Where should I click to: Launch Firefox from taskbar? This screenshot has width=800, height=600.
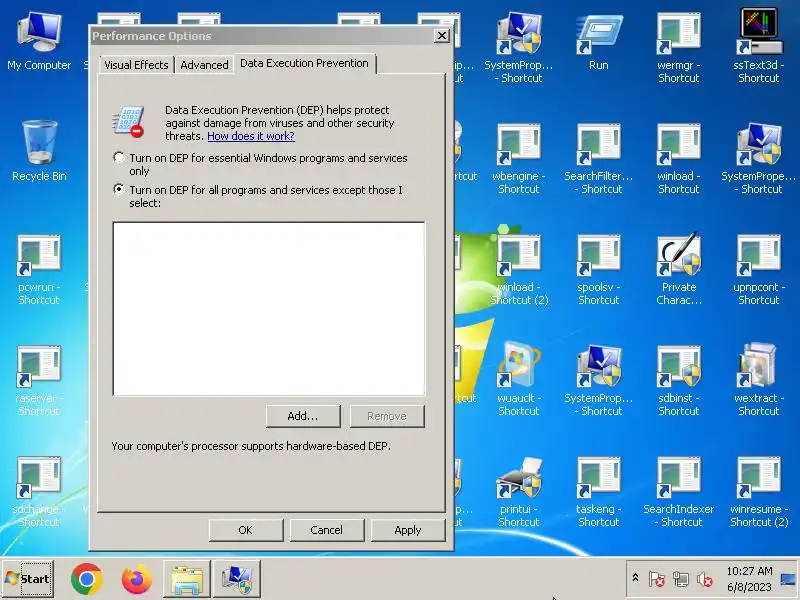pyautogui.click(x=137, y=579)
